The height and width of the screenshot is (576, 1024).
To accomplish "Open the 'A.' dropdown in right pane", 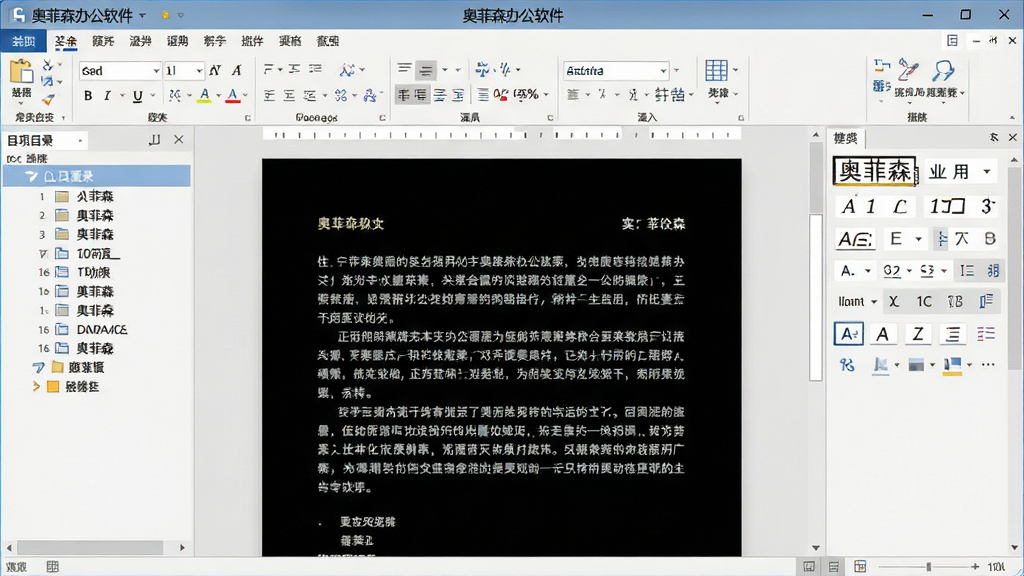I will coord(868,270).
